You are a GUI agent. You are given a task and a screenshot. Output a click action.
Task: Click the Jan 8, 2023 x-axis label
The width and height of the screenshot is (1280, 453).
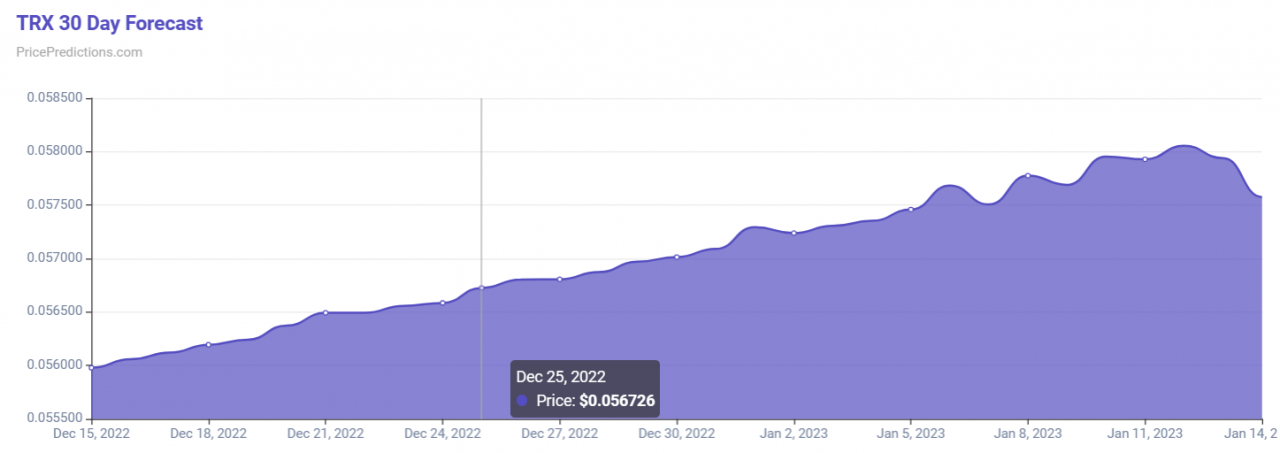tap(1027, 434)
